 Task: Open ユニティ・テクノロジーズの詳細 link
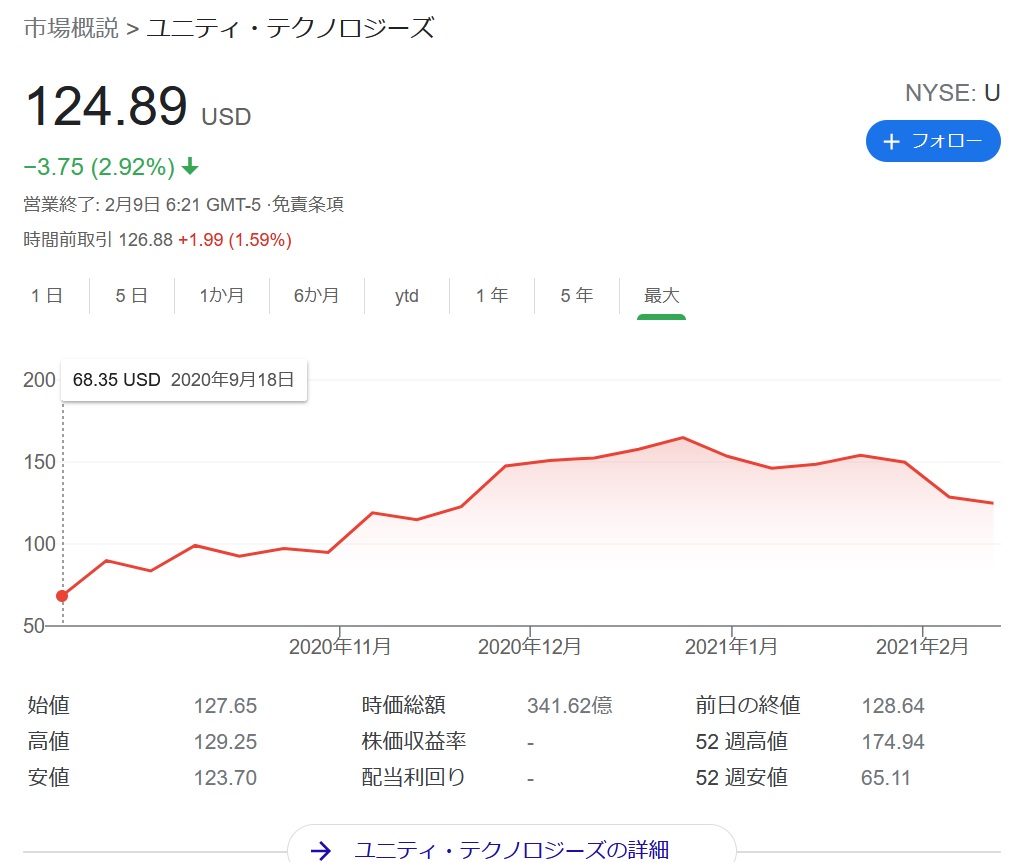coord(511,850)
